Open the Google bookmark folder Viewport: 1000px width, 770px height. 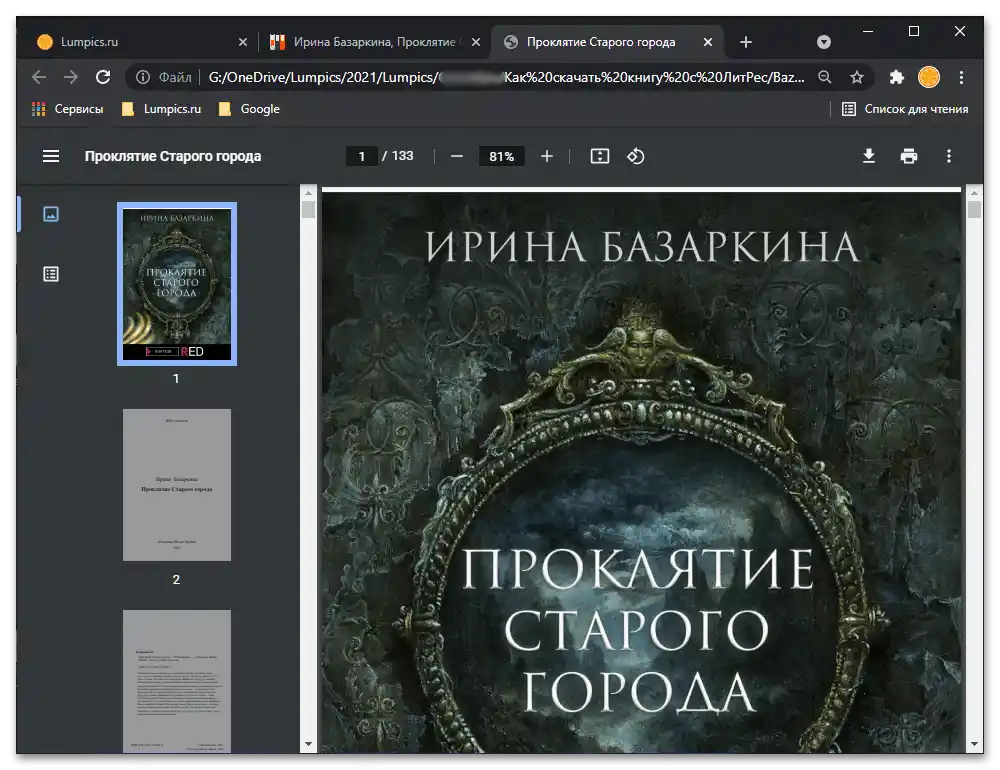pos(249,109)
